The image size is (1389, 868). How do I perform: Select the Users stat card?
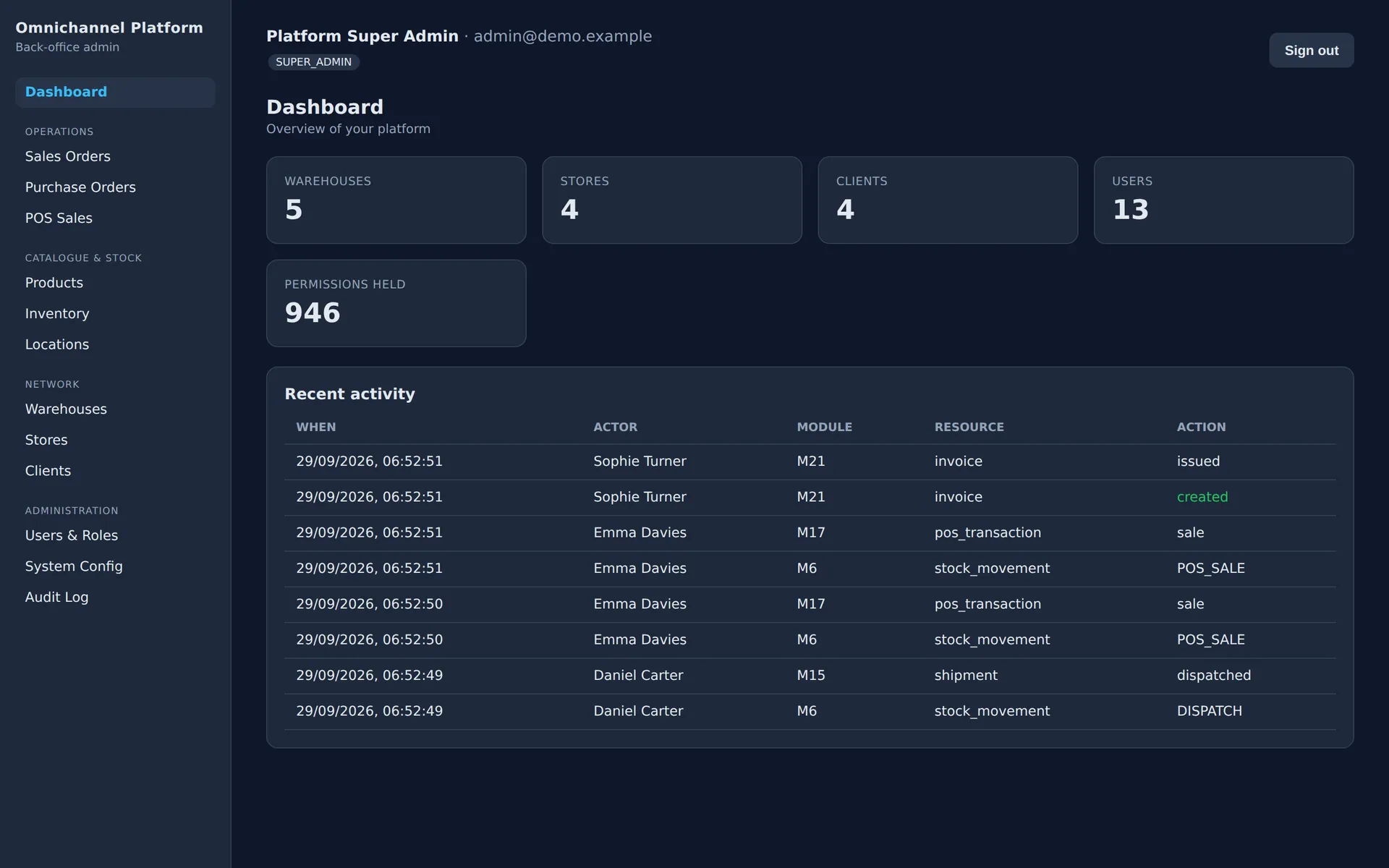click(1223, 200)
